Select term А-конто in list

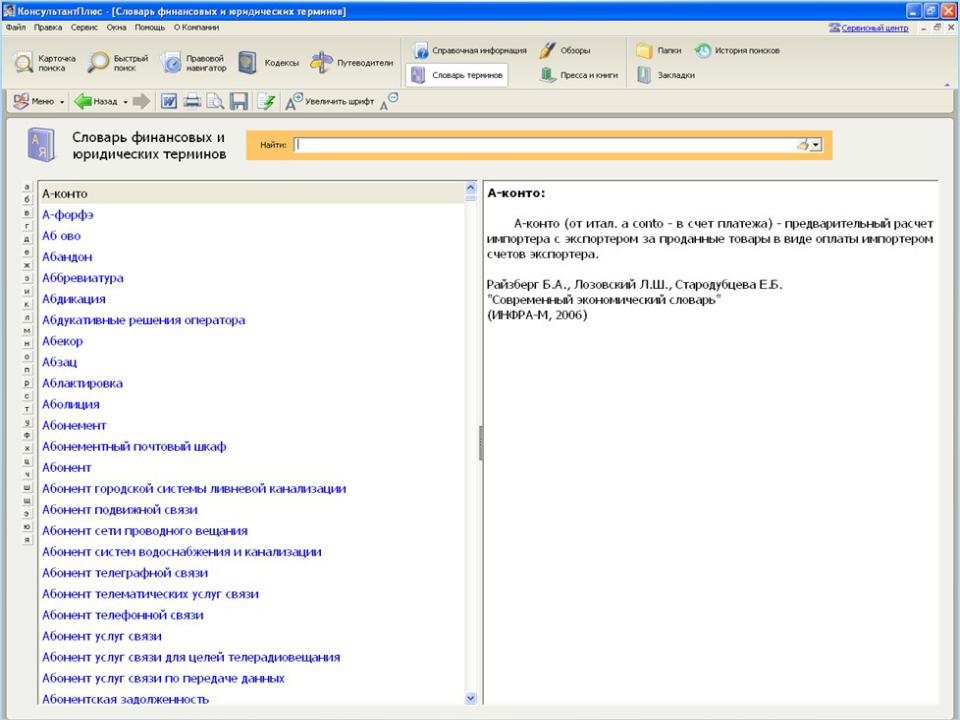tap(251, 193)
